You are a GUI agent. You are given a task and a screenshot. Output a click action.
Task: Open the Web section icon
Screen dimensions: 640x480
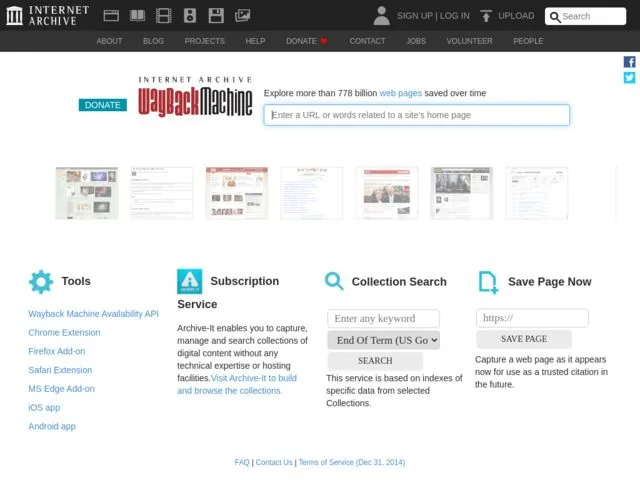click(x=111, y=16)
